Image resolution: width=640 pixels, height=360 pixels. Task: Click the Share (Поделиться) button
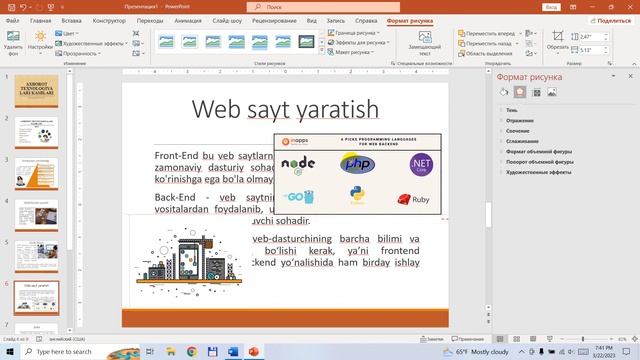pos(610,20)
